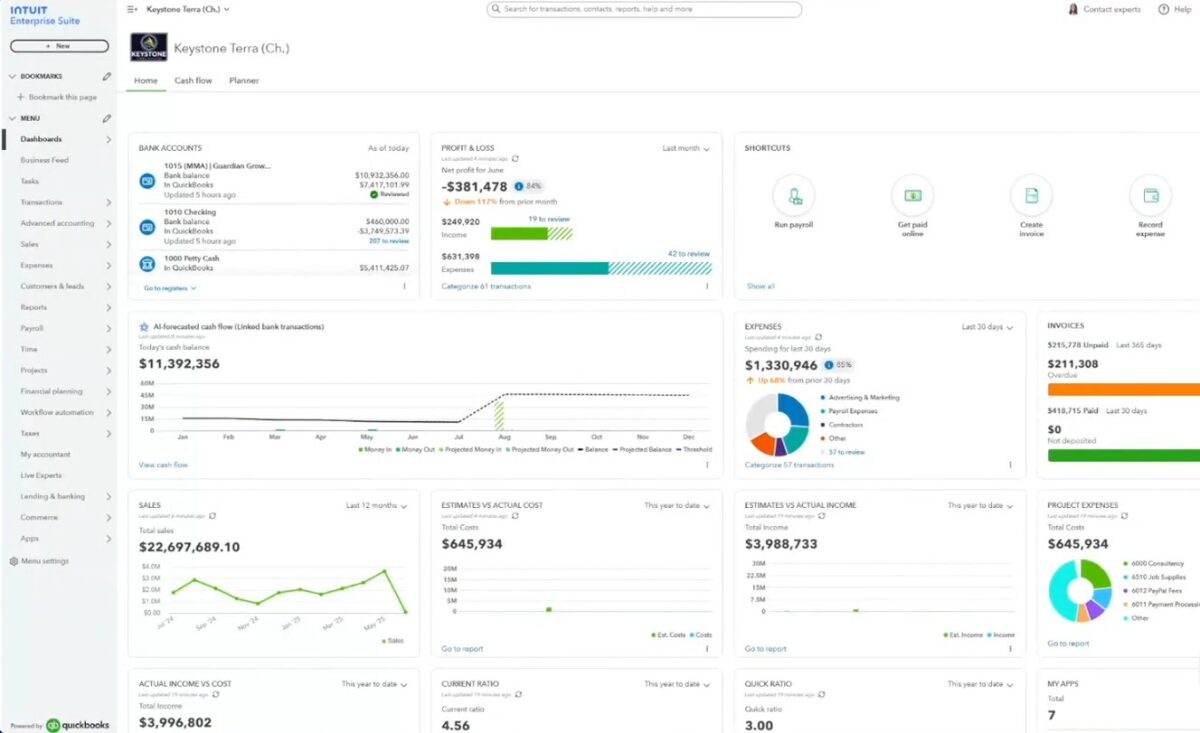Open the Help icon in the header
Screen dimensions: 1200x733
pyautogui.click(x=1163, y=9)
